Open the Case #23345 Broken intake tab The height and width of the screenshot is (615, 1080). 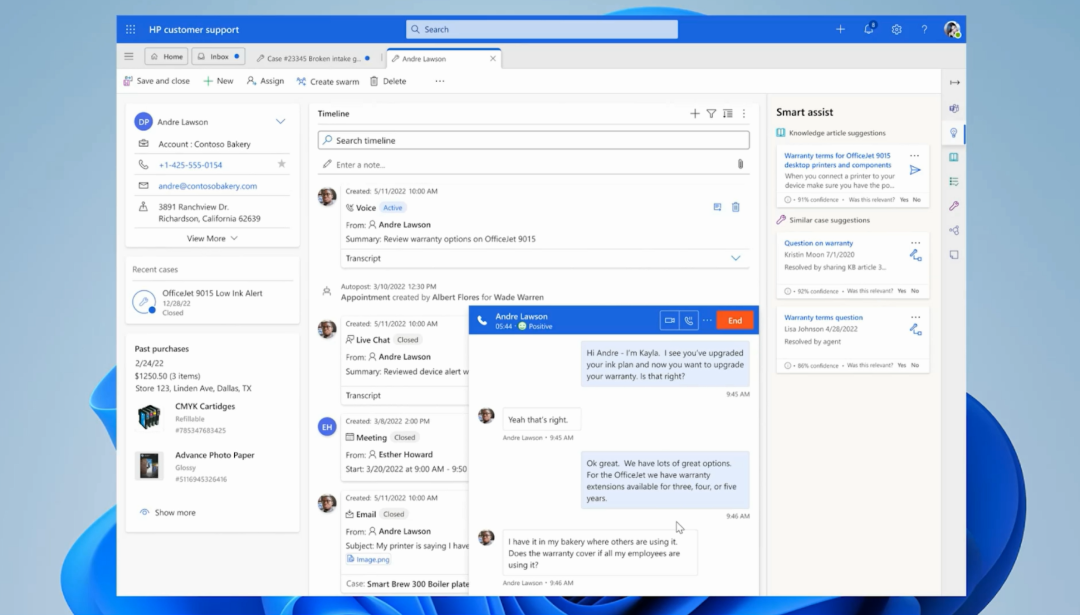(x=313, y=59)
